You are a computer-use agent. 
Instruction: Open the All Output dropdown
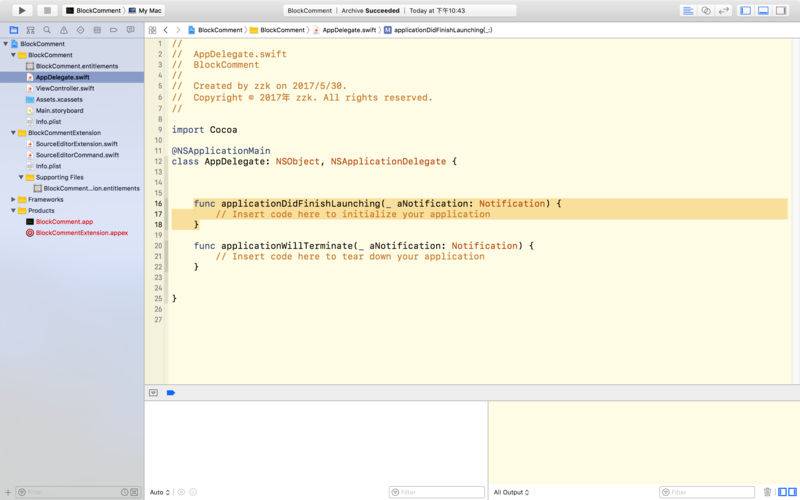coord(511,492)
